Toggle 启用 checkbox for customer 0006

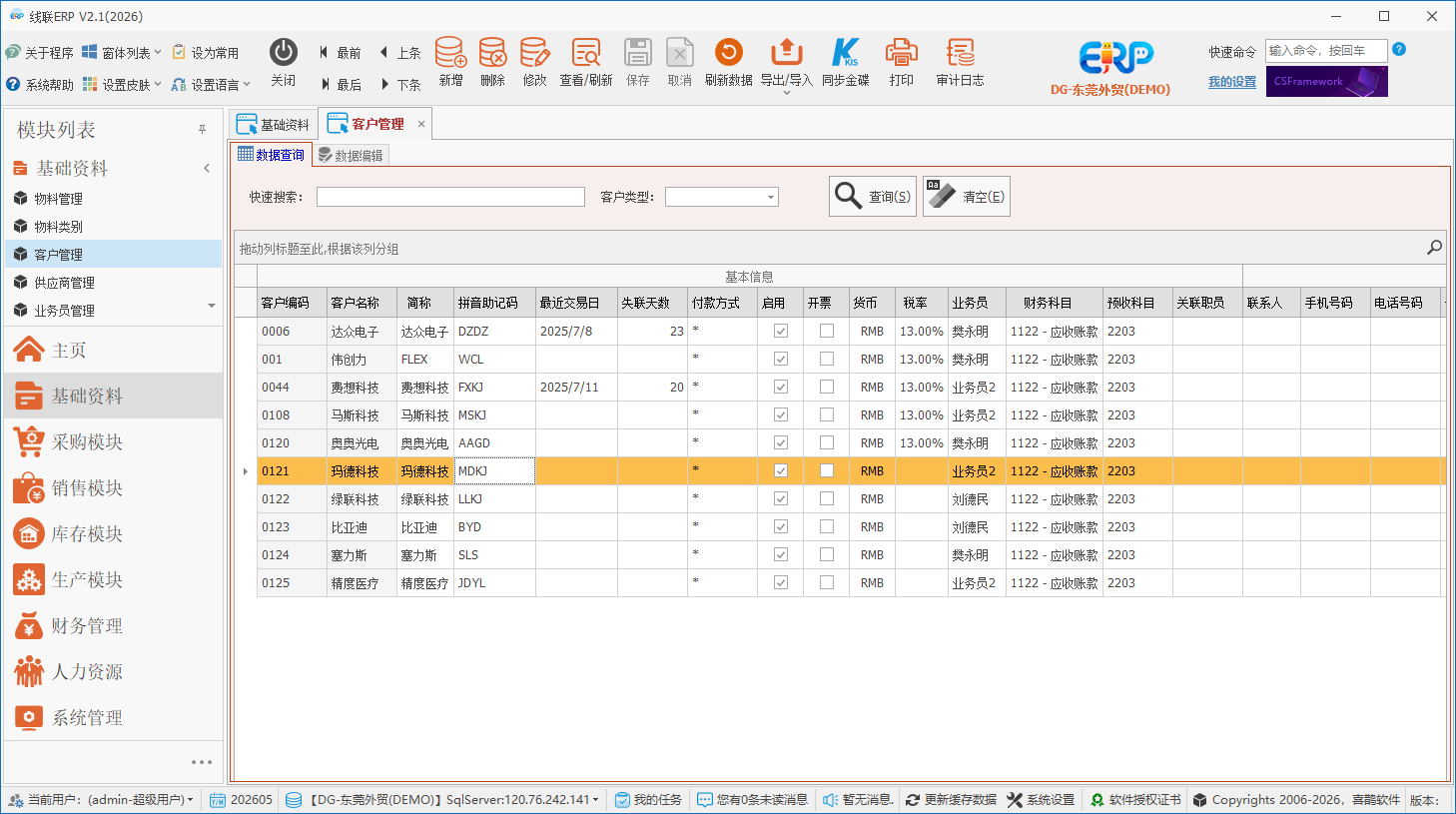(x=781, y=331)
